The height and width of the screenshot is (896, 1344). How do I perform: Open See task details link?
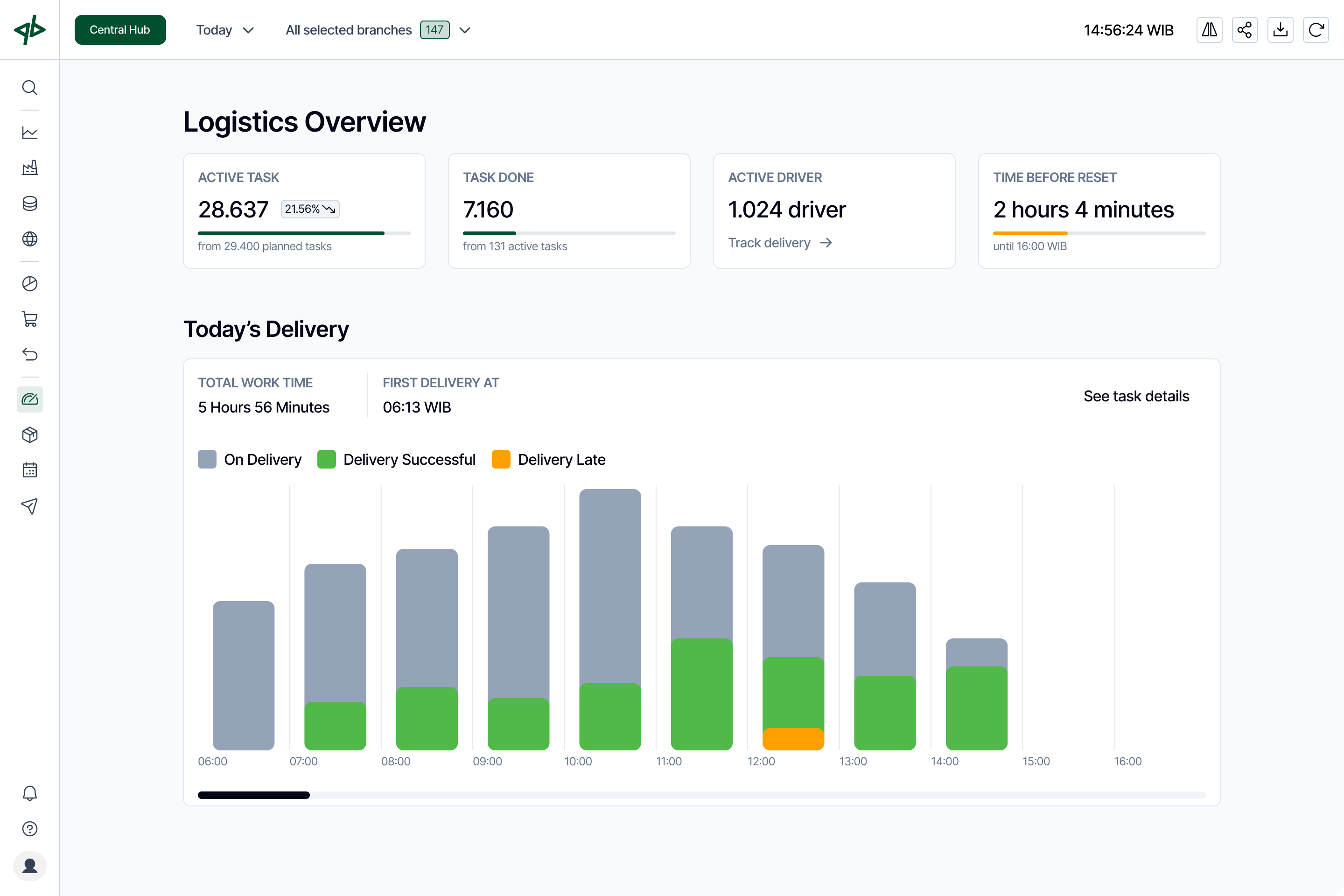click(x=1136, y=396)
